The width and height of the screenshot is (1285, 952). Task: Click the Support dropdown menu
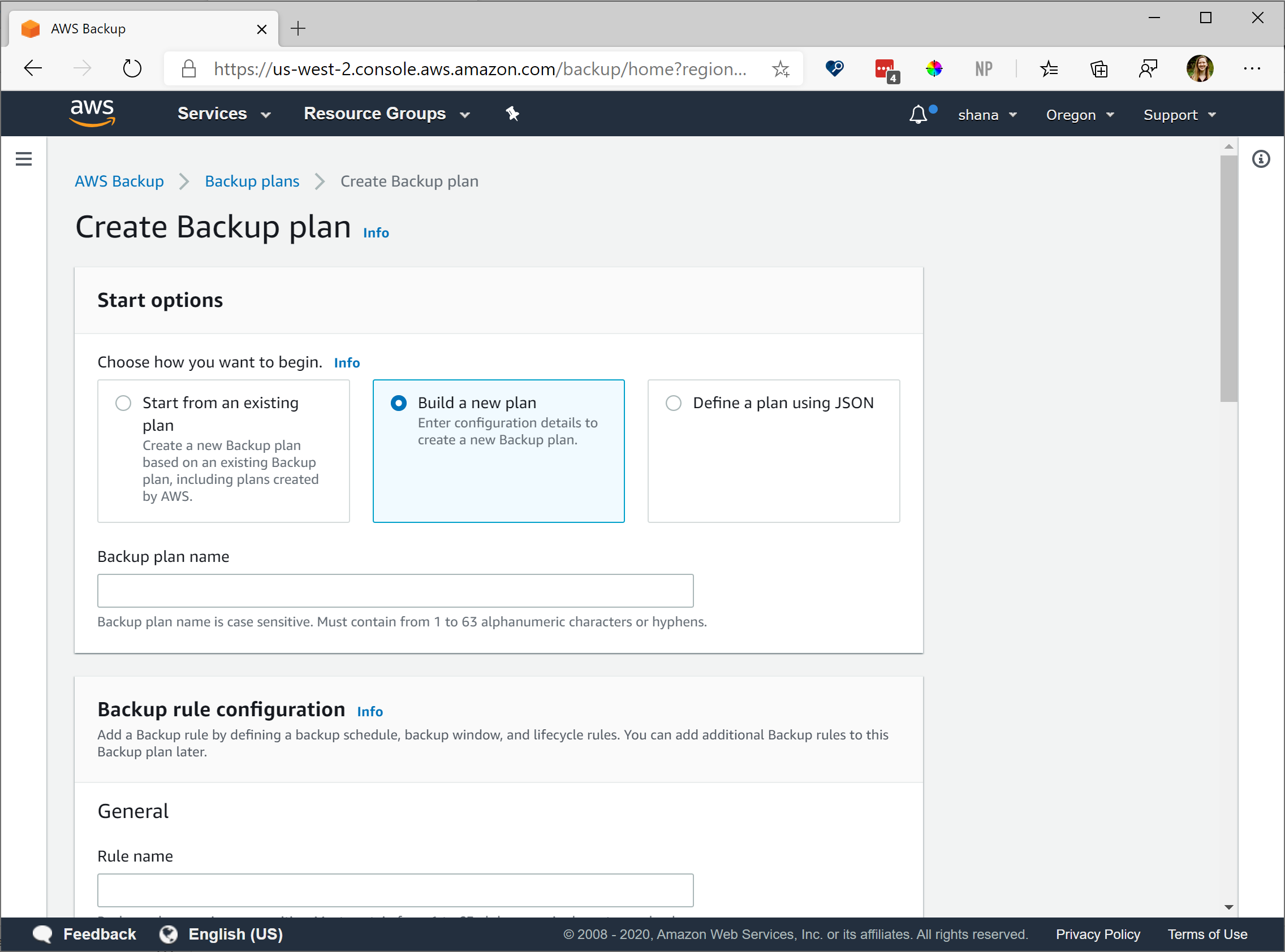[x=1182, y=114]
